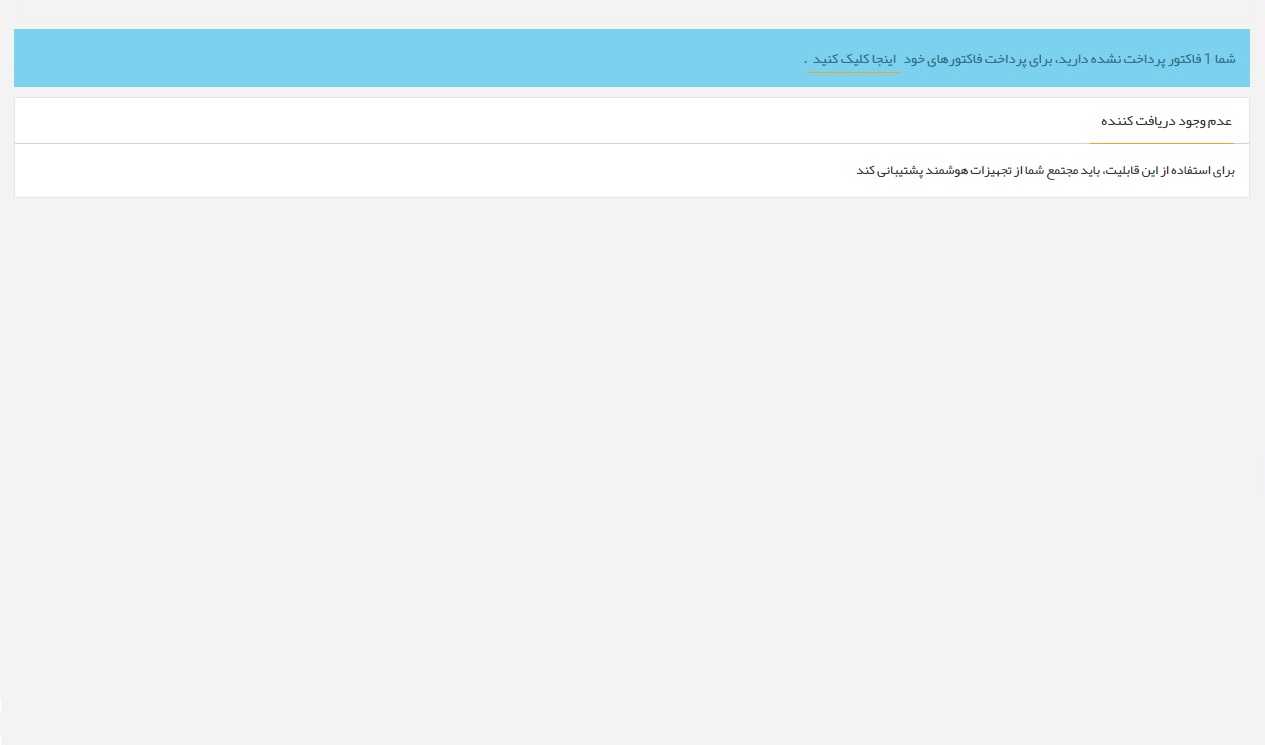Click the 'اینجا کلیک کنید' invoice payment link

pyautogui.click(x=854, y=59)
